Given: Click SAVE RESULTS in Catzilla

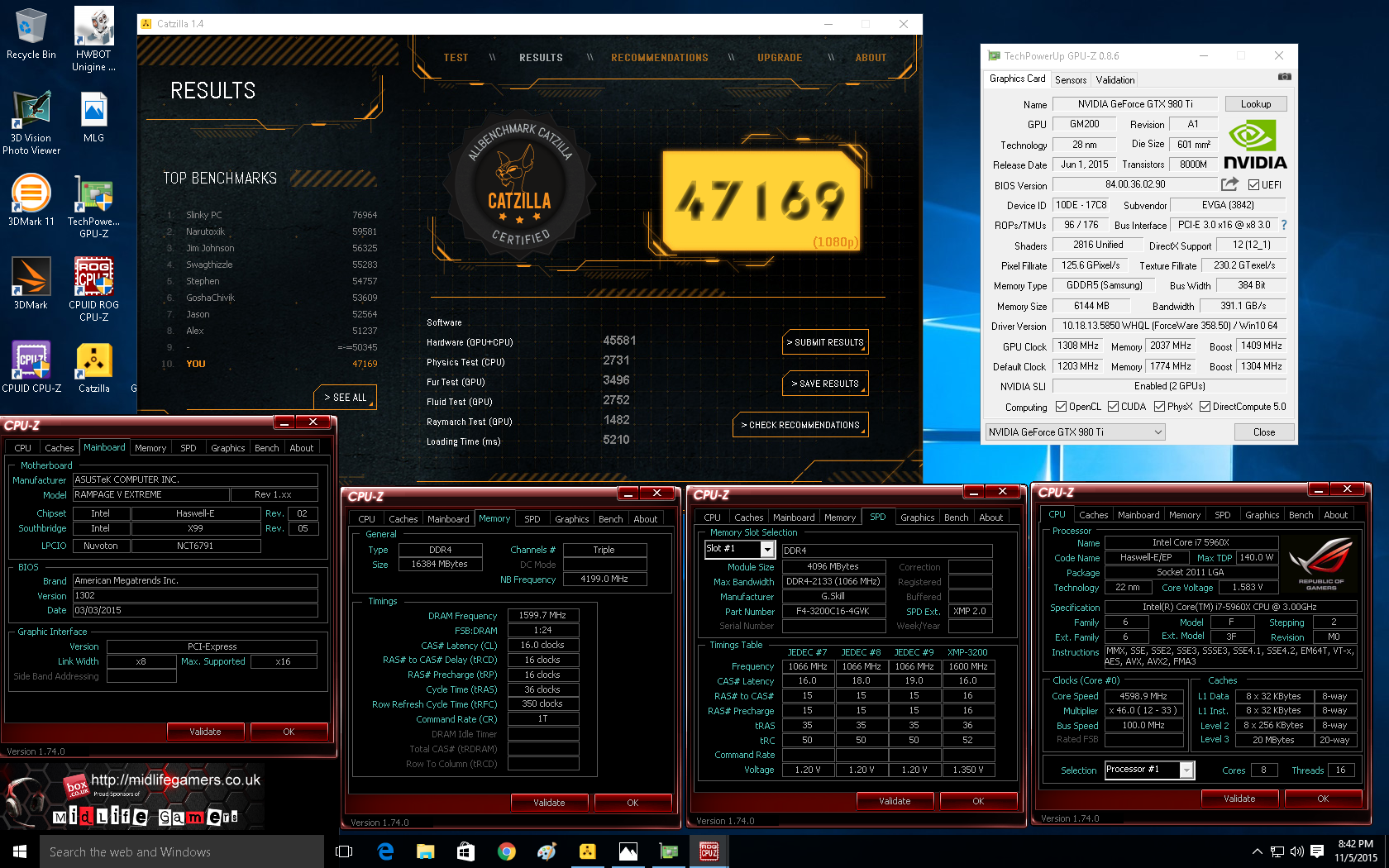Looking at the screenshot, I should [825, 384].
